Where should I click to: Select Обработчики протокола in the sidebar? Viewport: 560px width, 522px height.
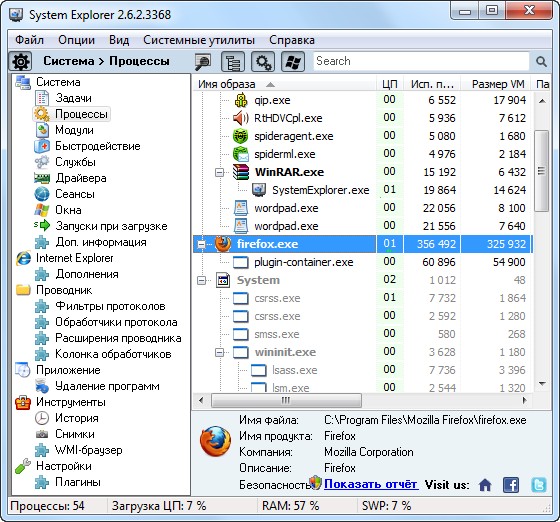pos(116,322)
